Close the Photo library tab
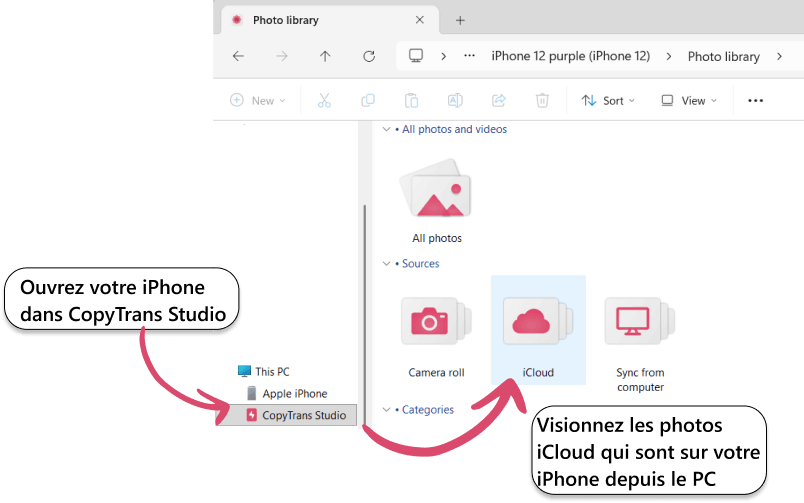 point(419,20)
